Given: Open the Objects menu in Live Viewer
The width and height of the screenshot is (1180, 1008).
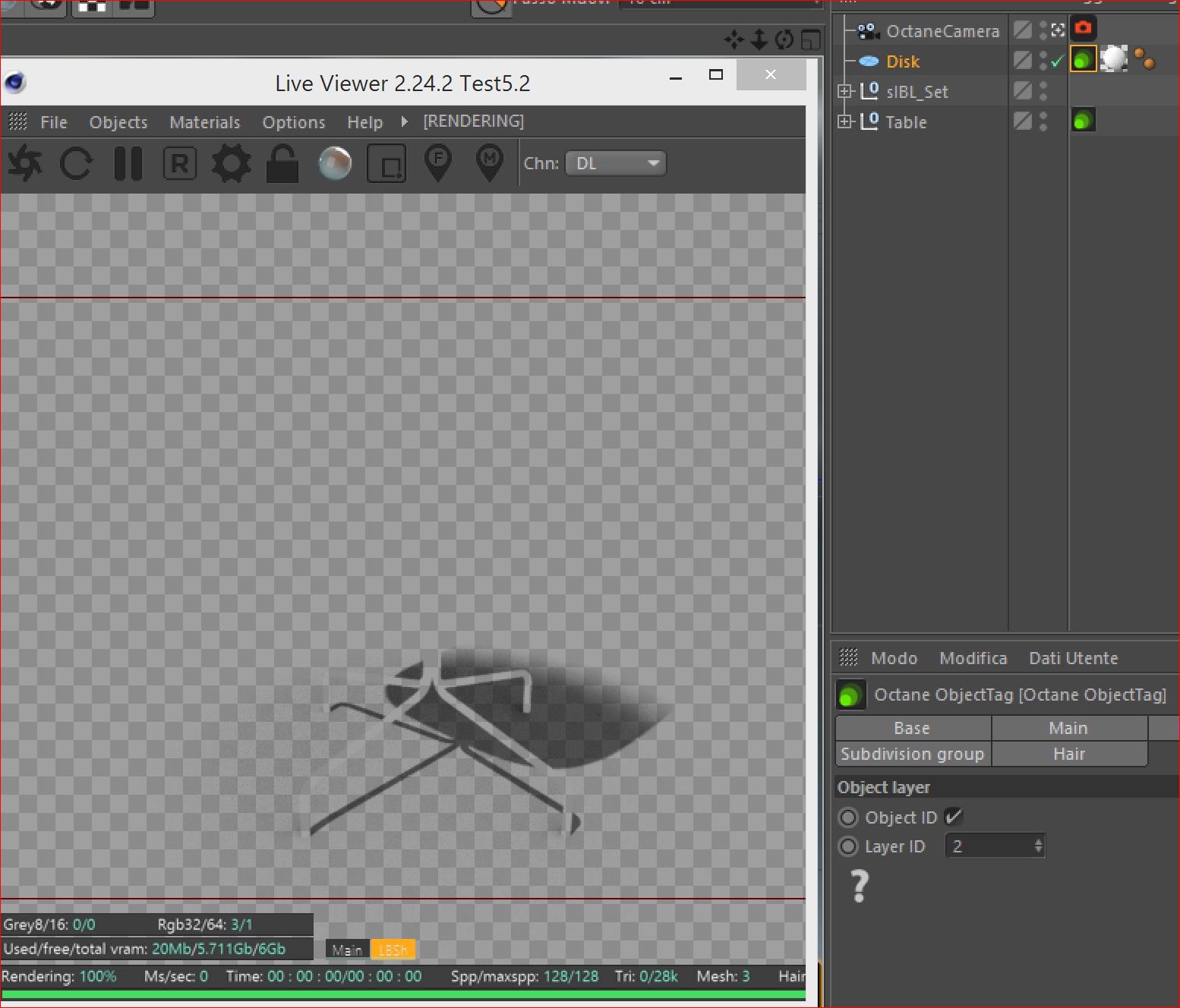Looking at the screenshot, I should click(x=118, y=122).
